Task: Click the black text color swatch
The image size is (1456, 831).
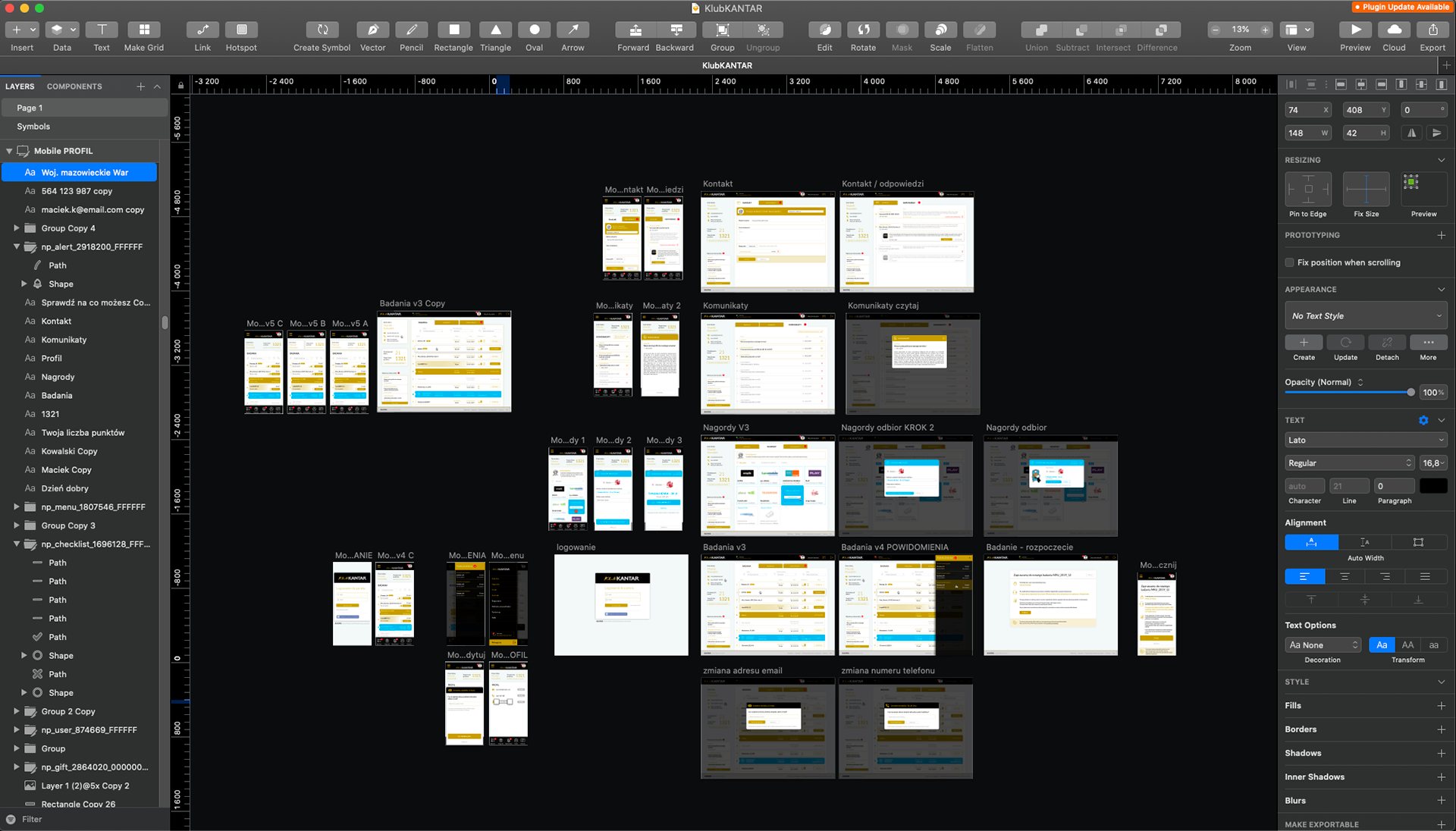Action: tap(1433, 486)
